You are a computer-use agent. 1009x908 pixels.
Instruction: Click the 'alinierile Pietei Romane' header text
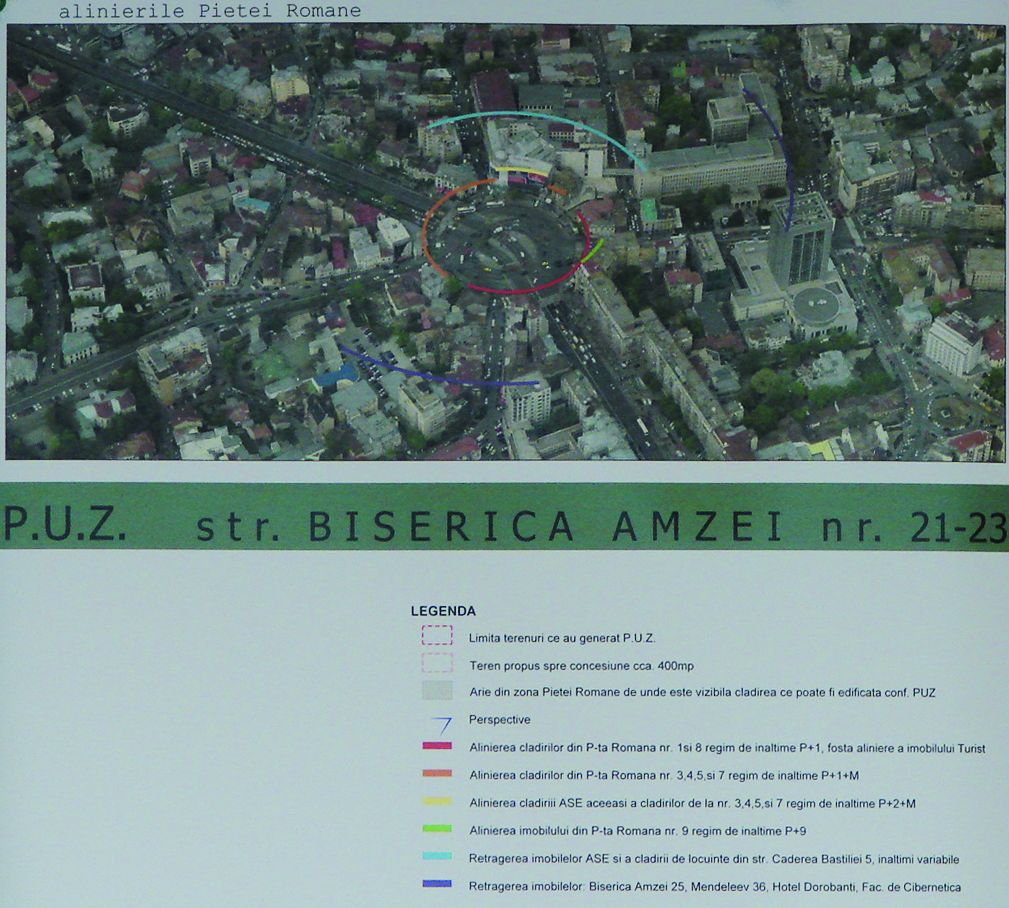point(210,11)
